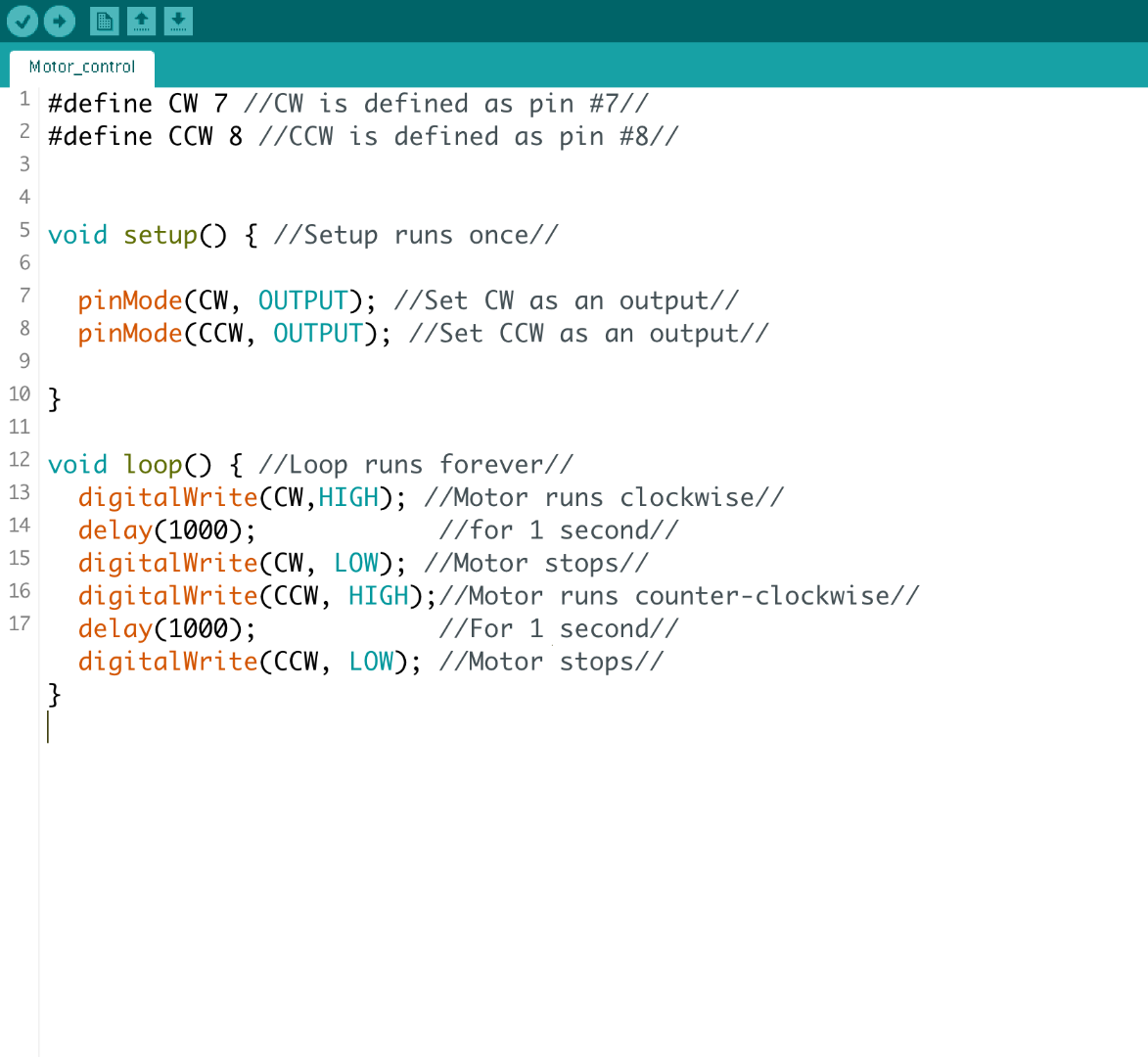The width and height of the screenshot is (1148, 1057).
Task: Click the first 'delay(1000);' call
Action: click(x=167, y=531)
